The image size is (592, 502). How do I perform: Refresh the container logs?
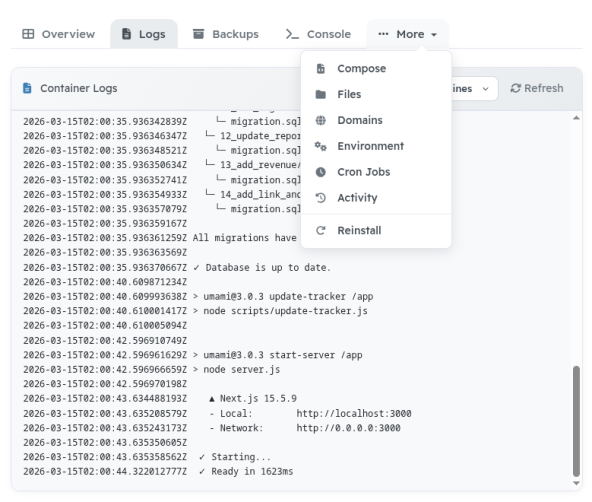[537, 88]
